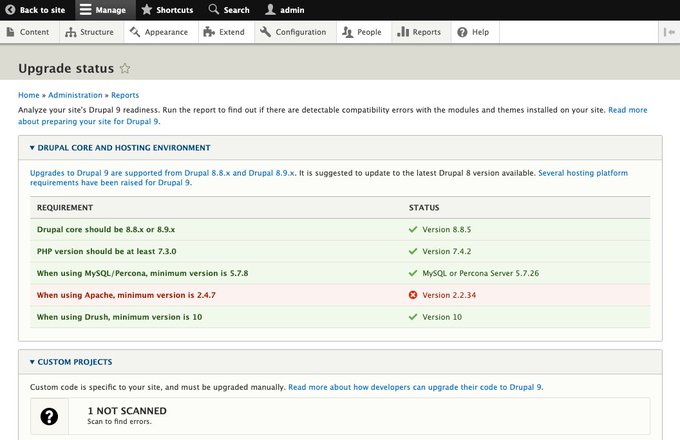680x440 pixels.
Task: Click the red error icon for Apache version
Action: (413, 295)
